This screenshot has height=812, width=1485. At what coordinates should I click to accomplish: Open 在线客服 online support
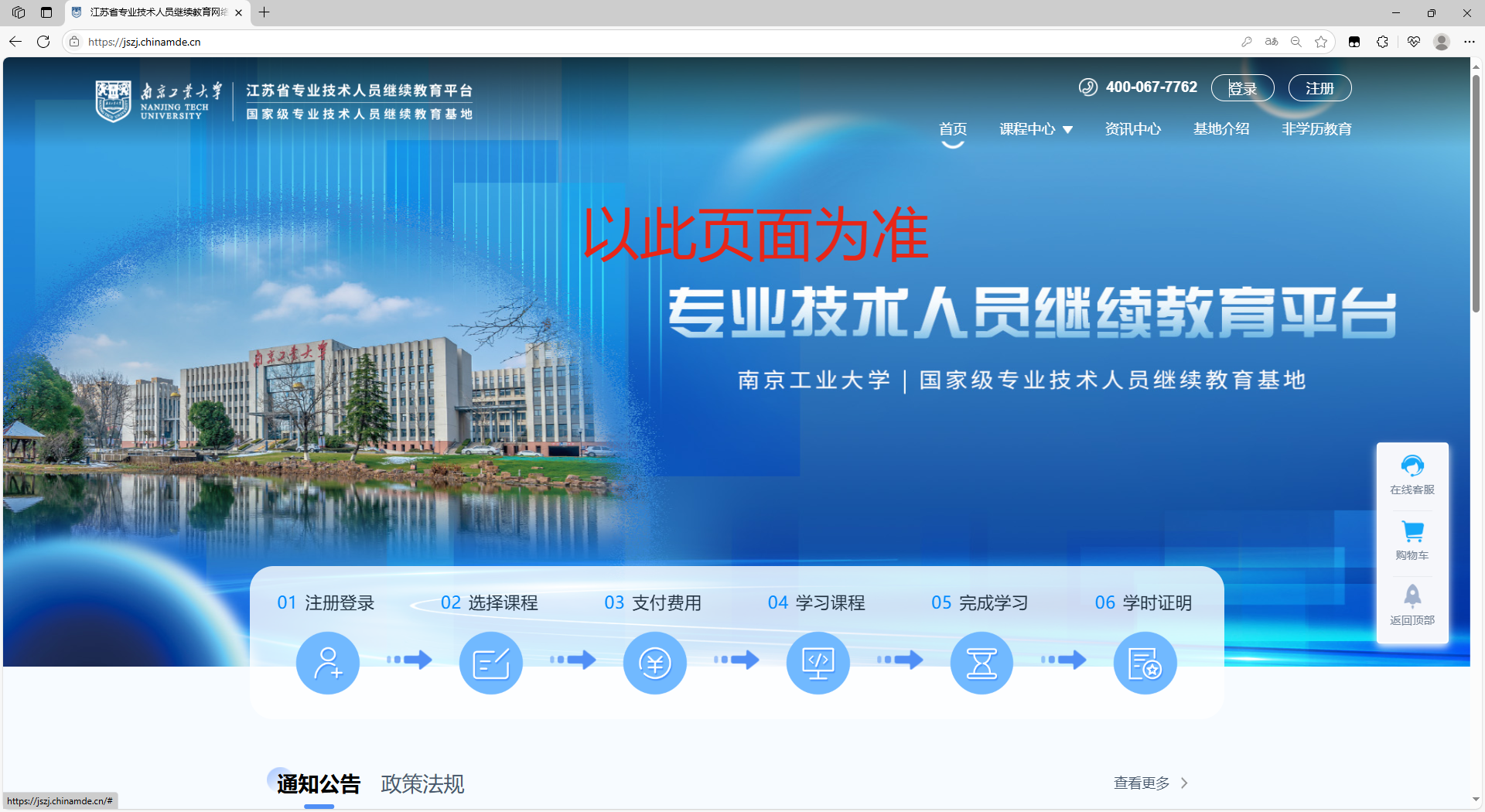pos(1412,476)
